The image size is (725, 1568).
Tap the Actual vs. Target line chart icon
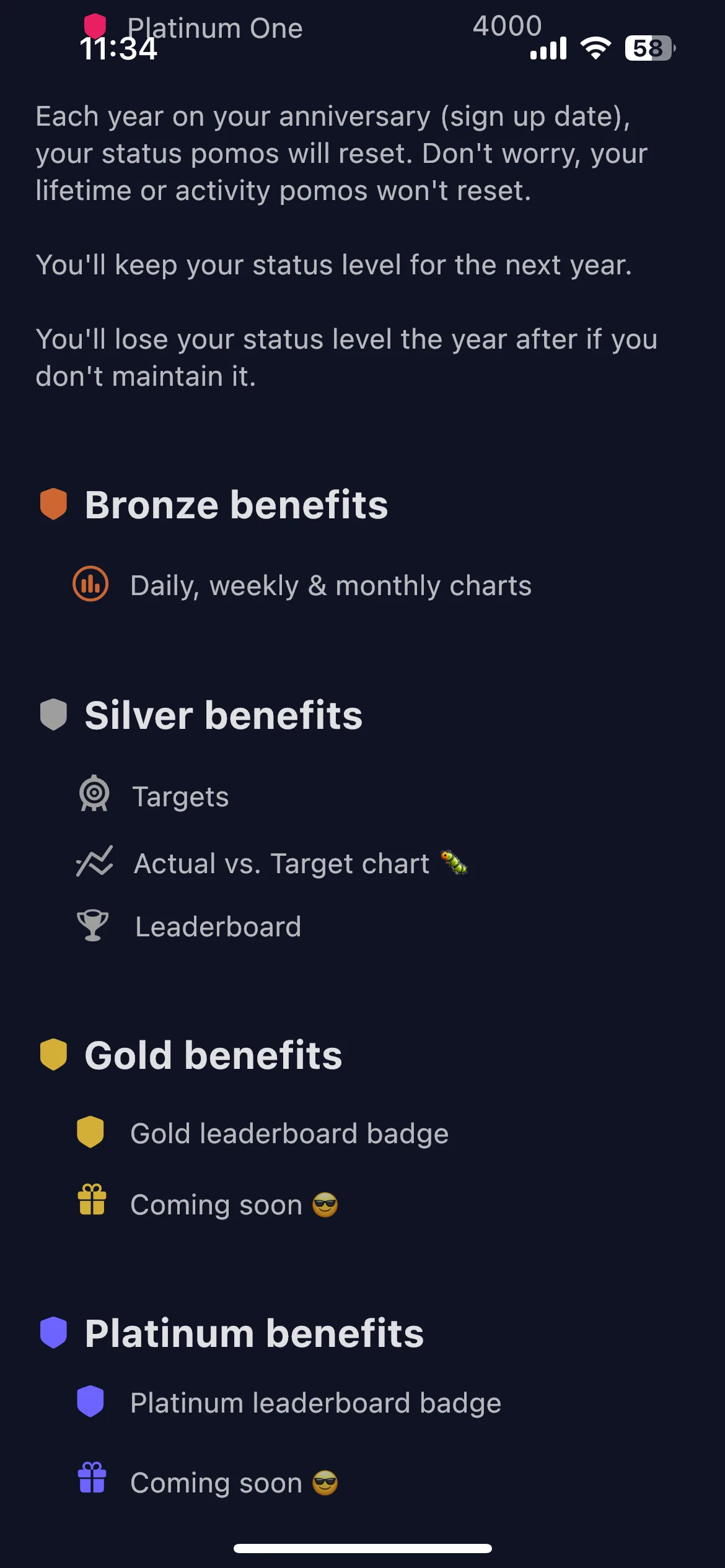click(94, 861)
